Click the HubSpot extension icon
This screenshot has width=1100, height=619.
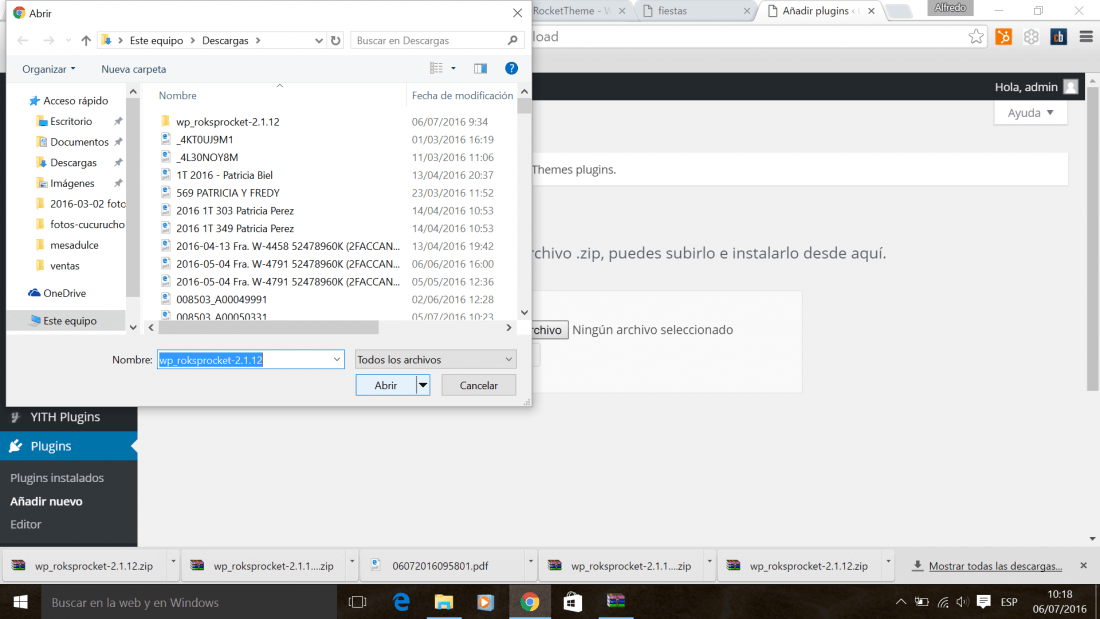click(1004, 36)
